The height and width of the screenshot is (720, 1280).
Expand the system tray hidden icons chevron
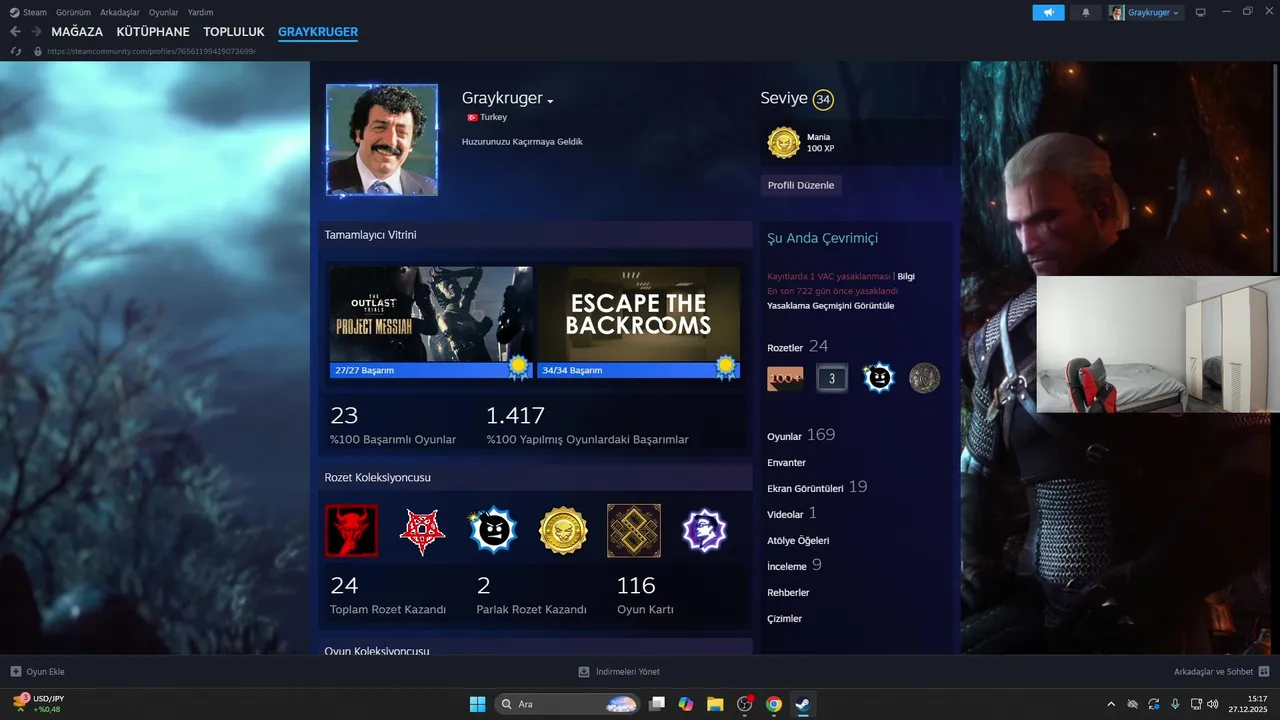[1110, 704]
